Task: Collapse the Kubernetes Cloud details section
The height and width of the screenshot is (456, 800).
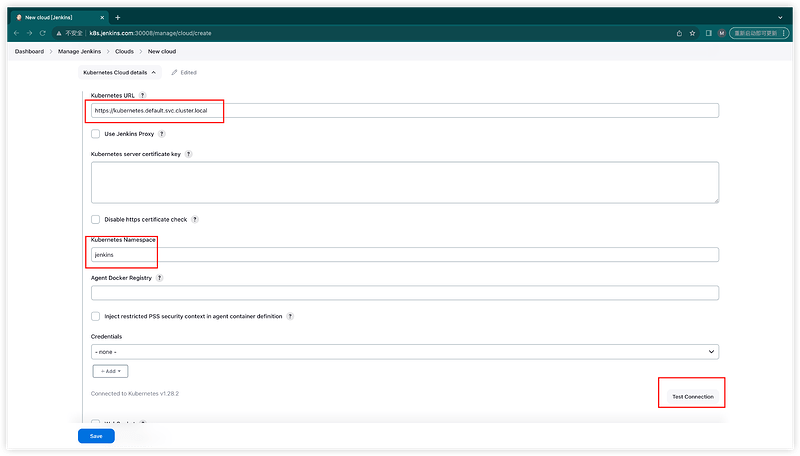Action: (119, 72)
